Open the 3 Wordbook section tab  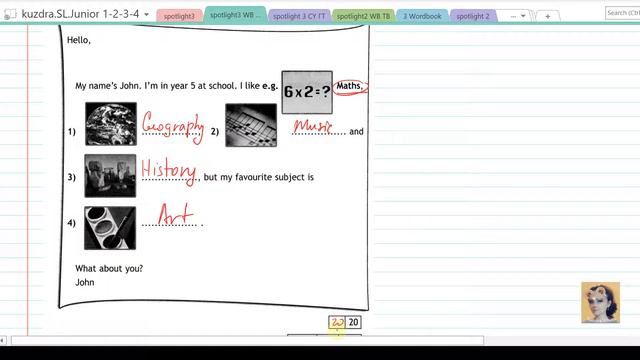(x=422, y=16)
